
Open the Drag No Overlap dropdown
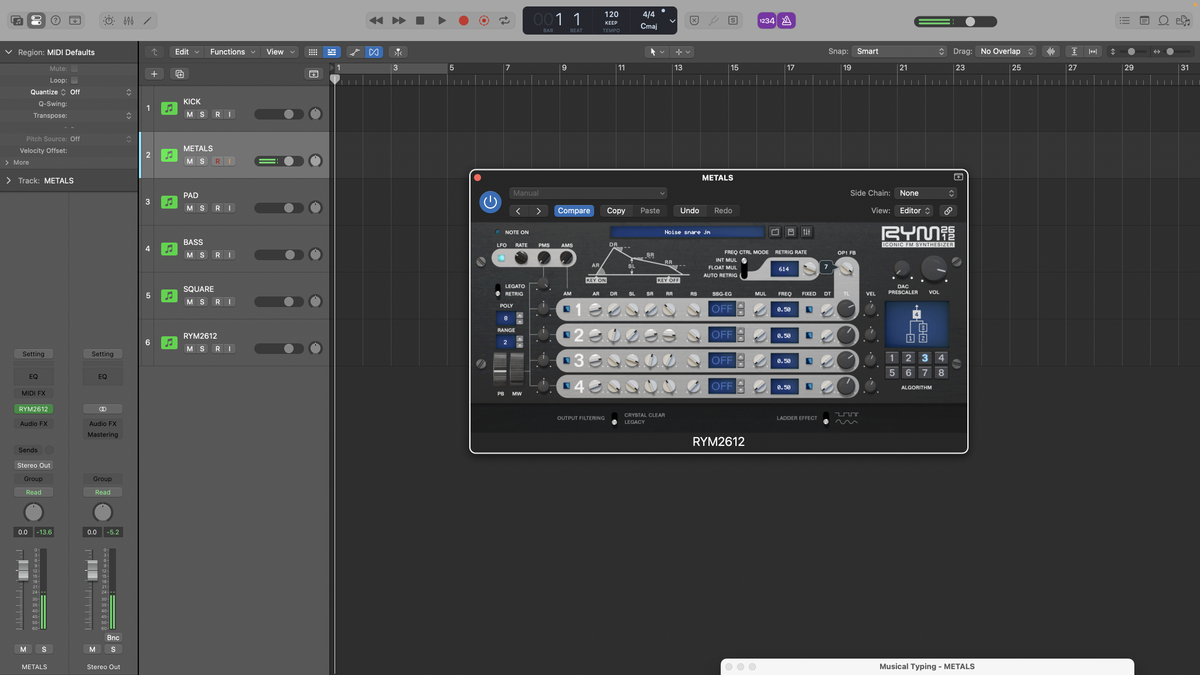(x=1007, y=52)
